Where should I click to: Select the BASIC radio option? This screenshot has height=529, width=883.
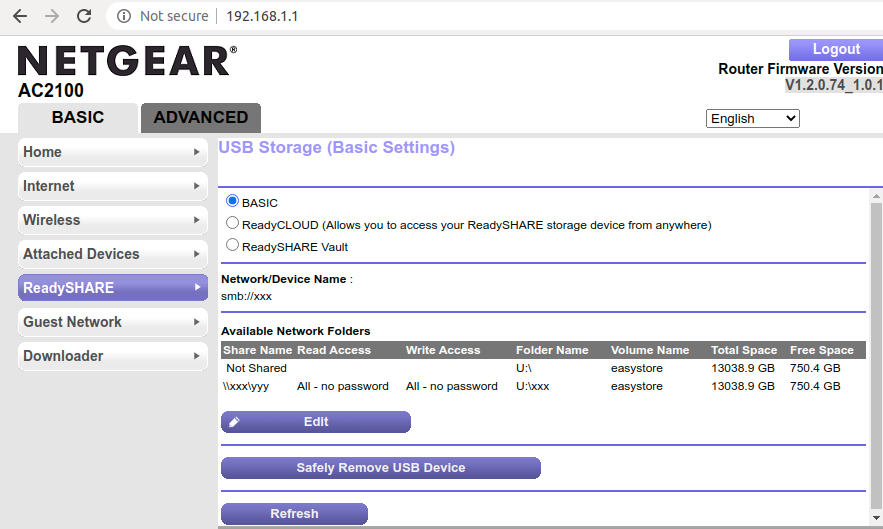[x=232, y=201]
